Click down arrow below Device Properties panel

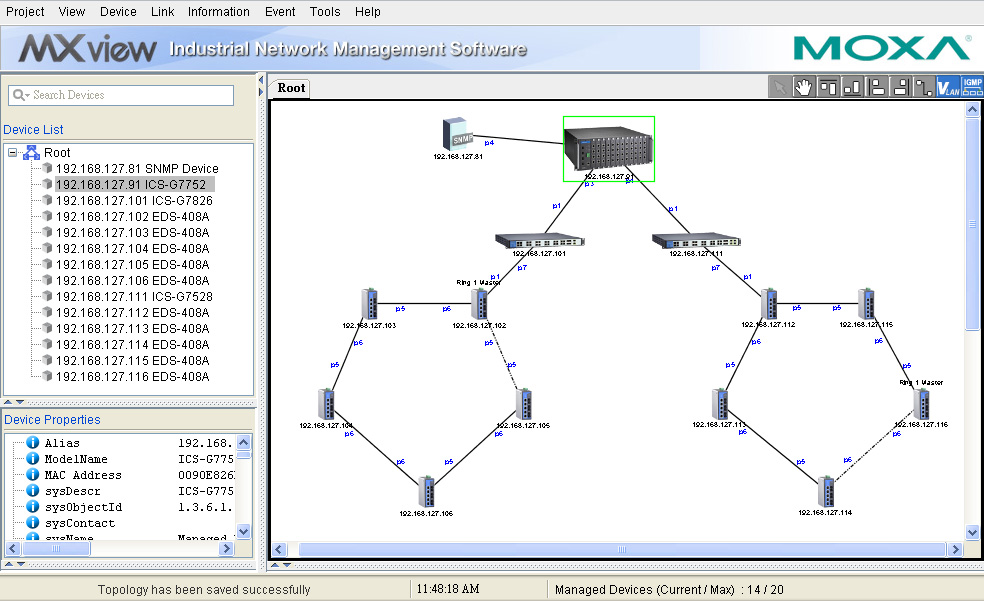(20, 564)
